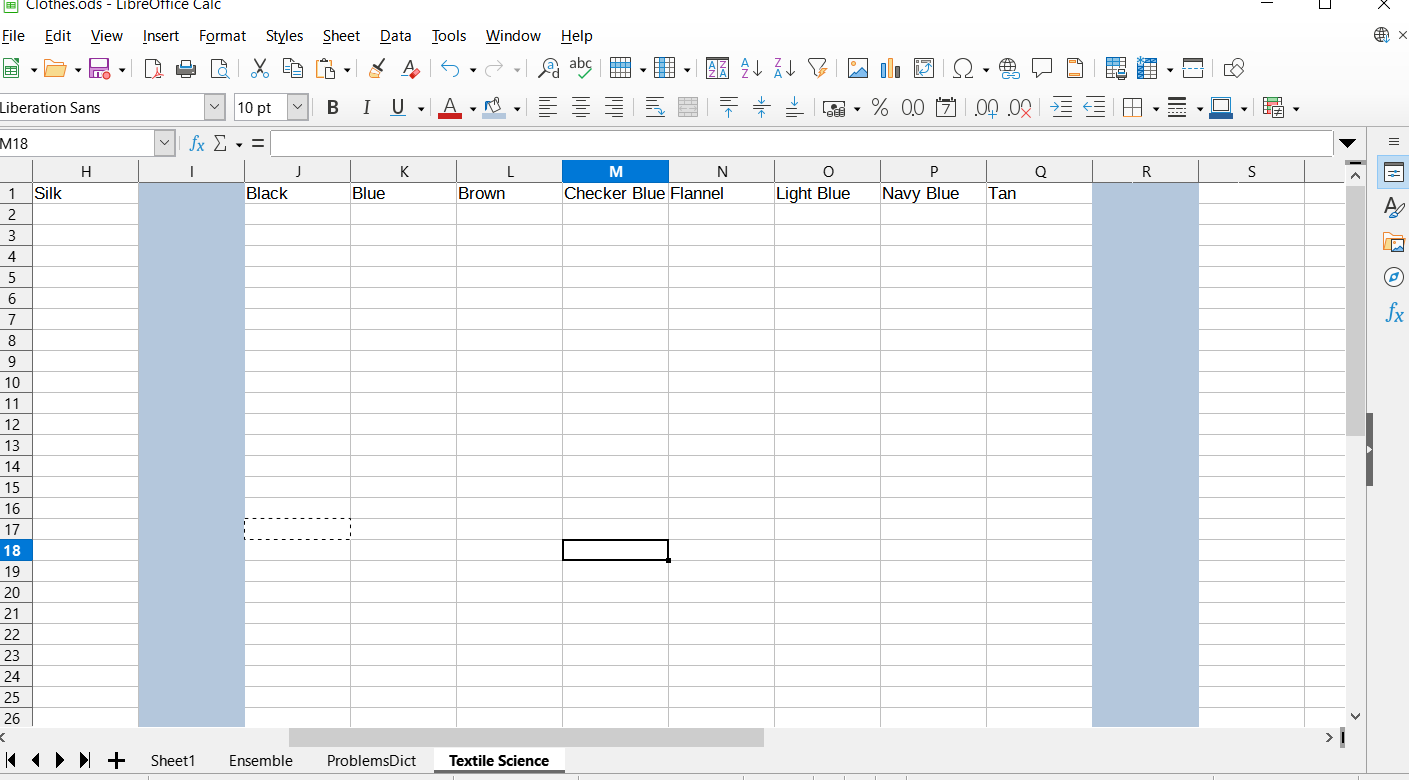Toggle Wrap Text in cells
1409x780 pixels.
655,108
